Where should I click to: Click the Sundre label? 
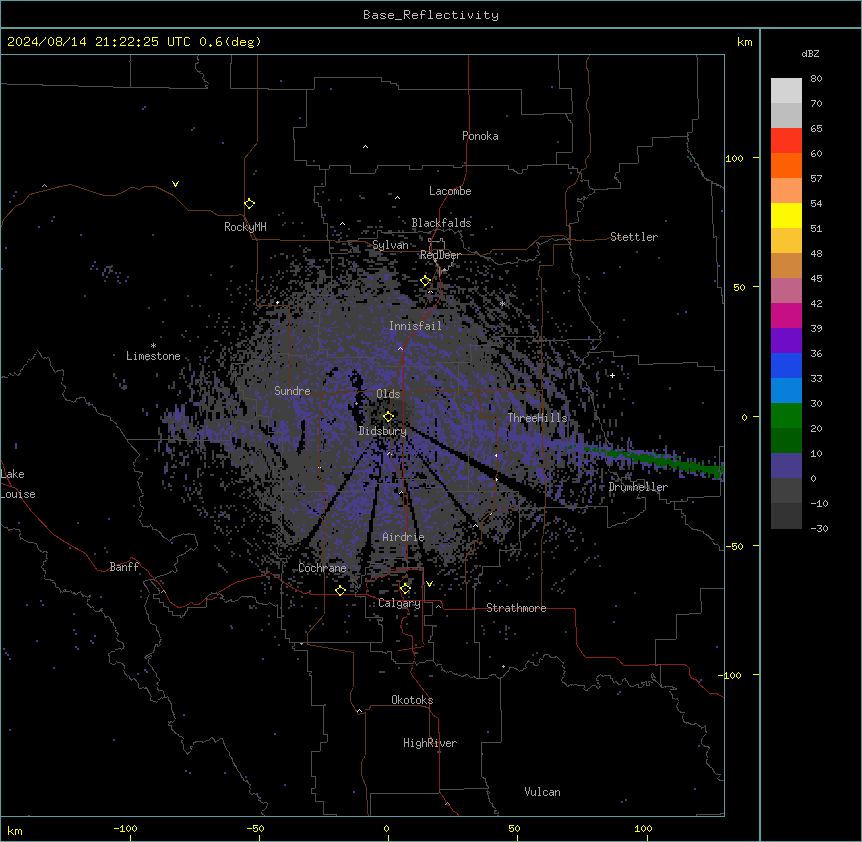tap(292, 391)
